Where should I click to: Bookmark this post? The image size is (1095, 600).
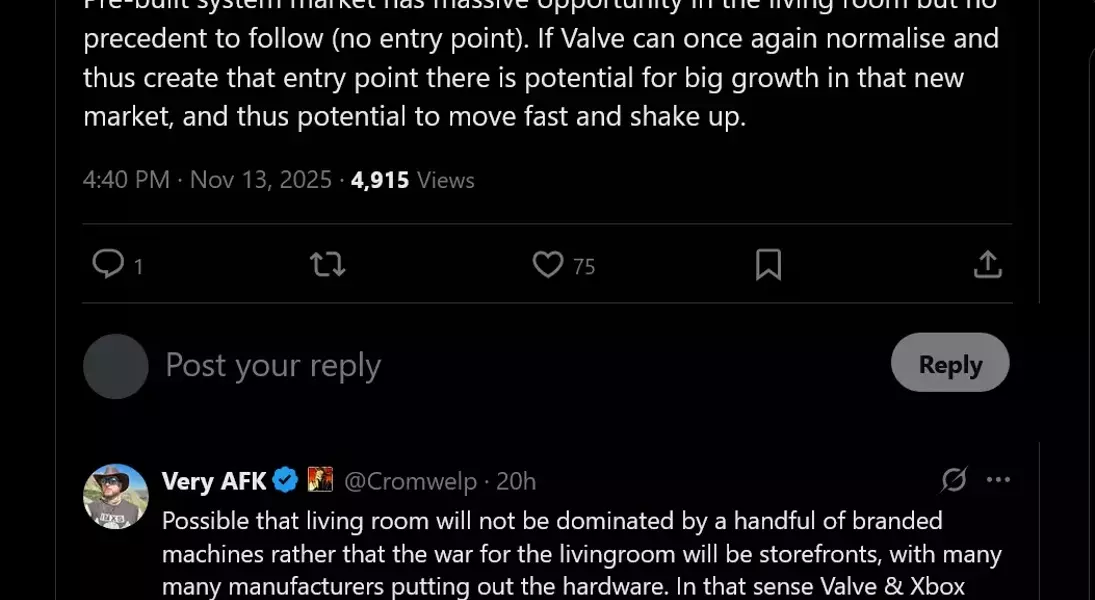pos(768,264)
